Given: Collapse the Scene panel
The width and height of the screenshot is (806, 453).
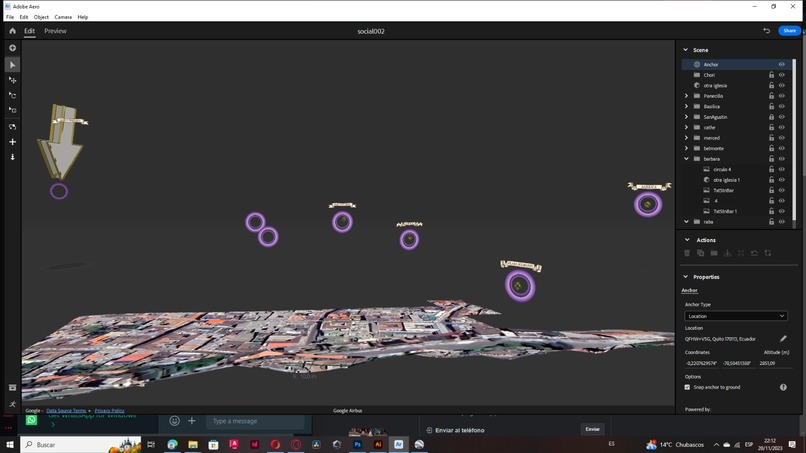Looking at the screenshot, I should [685, 50].
